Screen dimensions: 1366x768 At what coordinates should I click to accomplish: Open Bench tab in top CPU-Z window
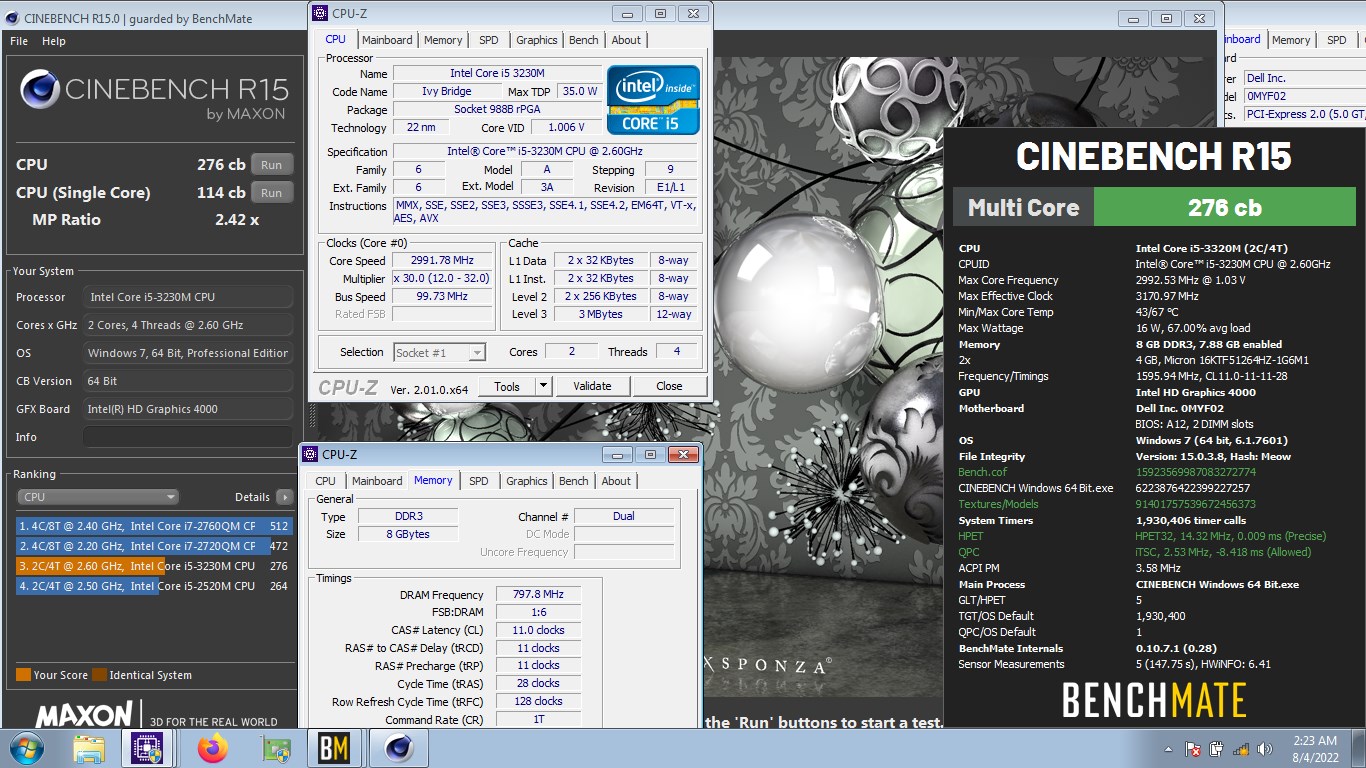coord(584,40)
